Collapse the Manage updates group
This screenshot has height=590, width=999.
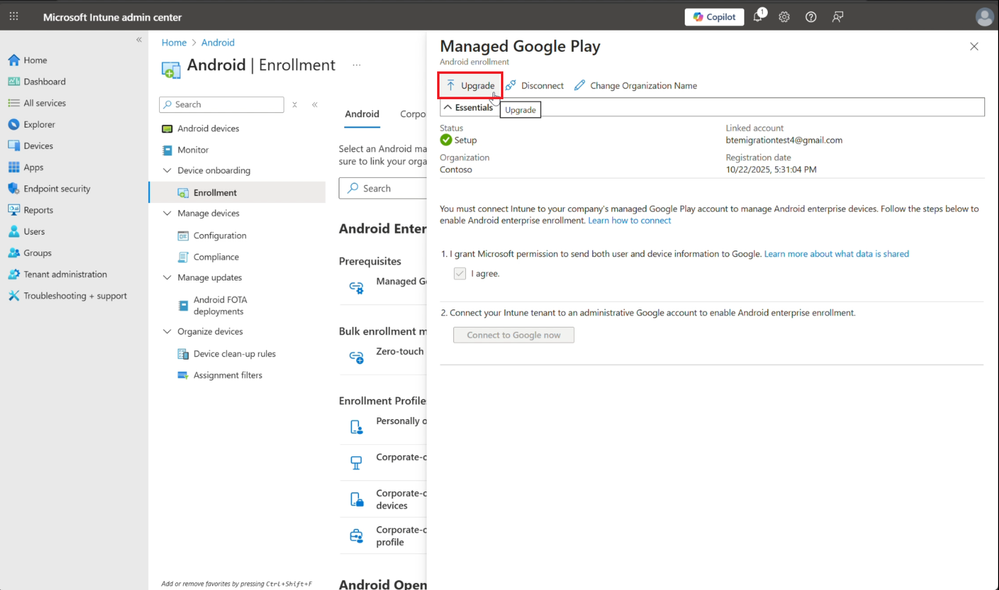(167, 277)
